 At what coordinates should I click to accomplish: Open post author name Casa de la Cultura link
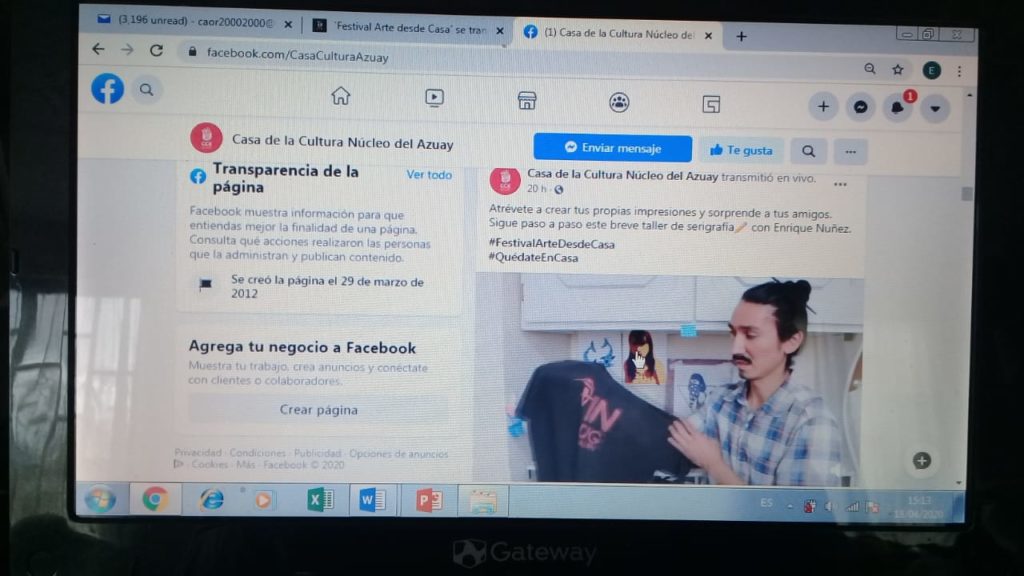(622, 175)
